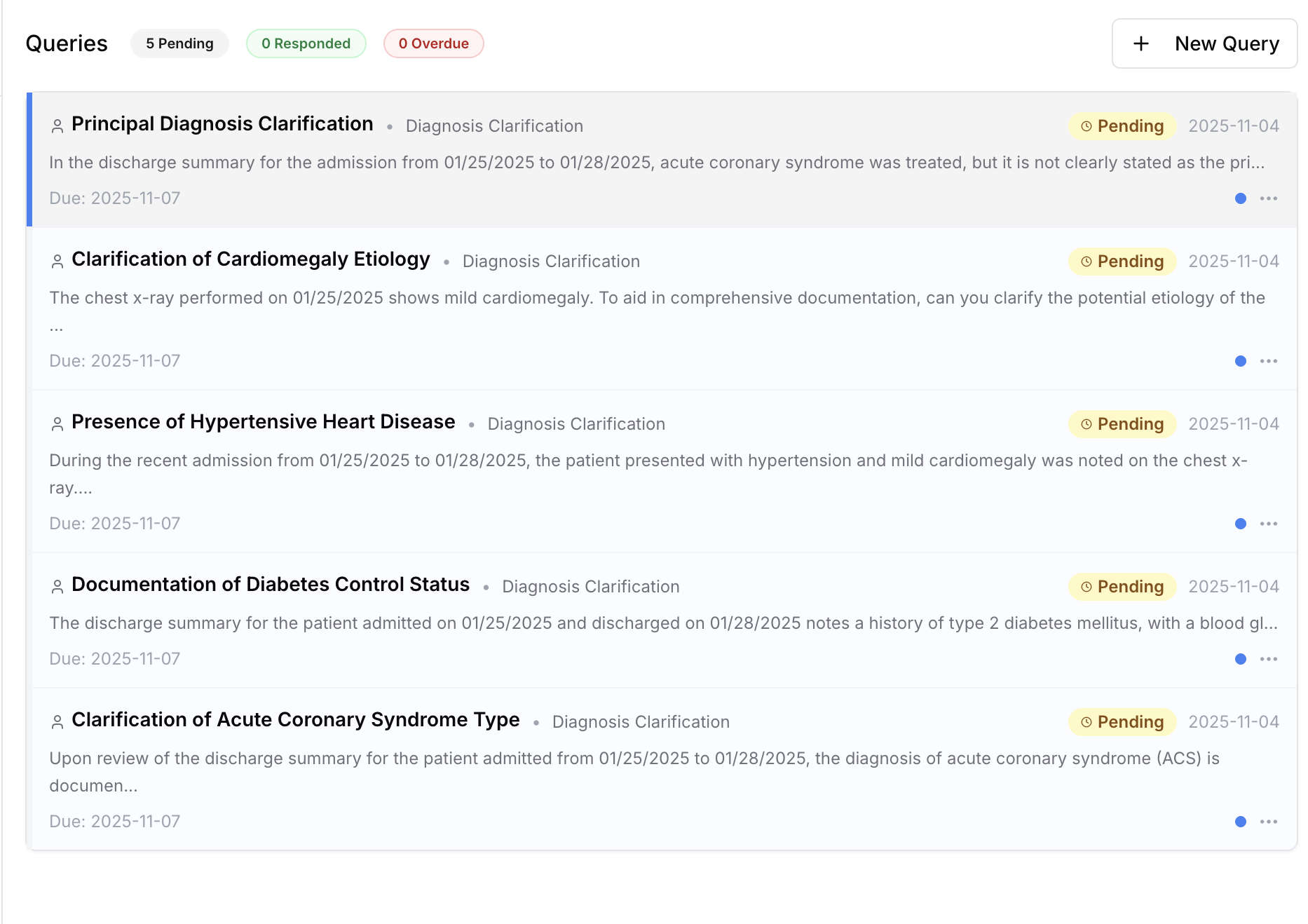Open the three-dot menu for Principal Diagnosis Clarification

(1268, 198)
